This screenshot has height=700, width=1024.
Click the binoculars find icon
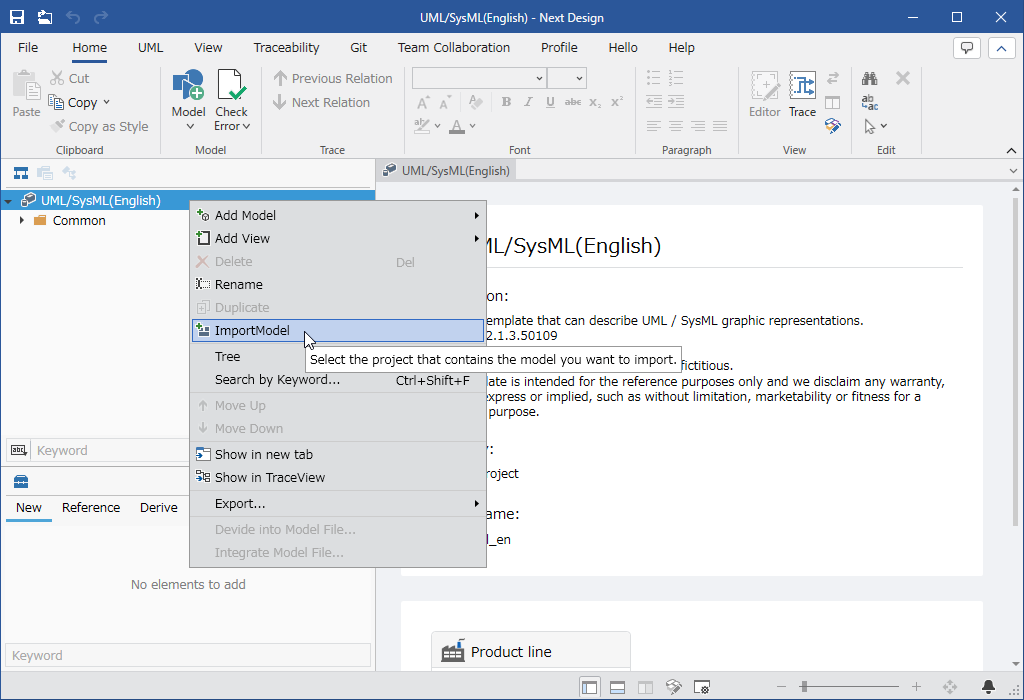869,78
